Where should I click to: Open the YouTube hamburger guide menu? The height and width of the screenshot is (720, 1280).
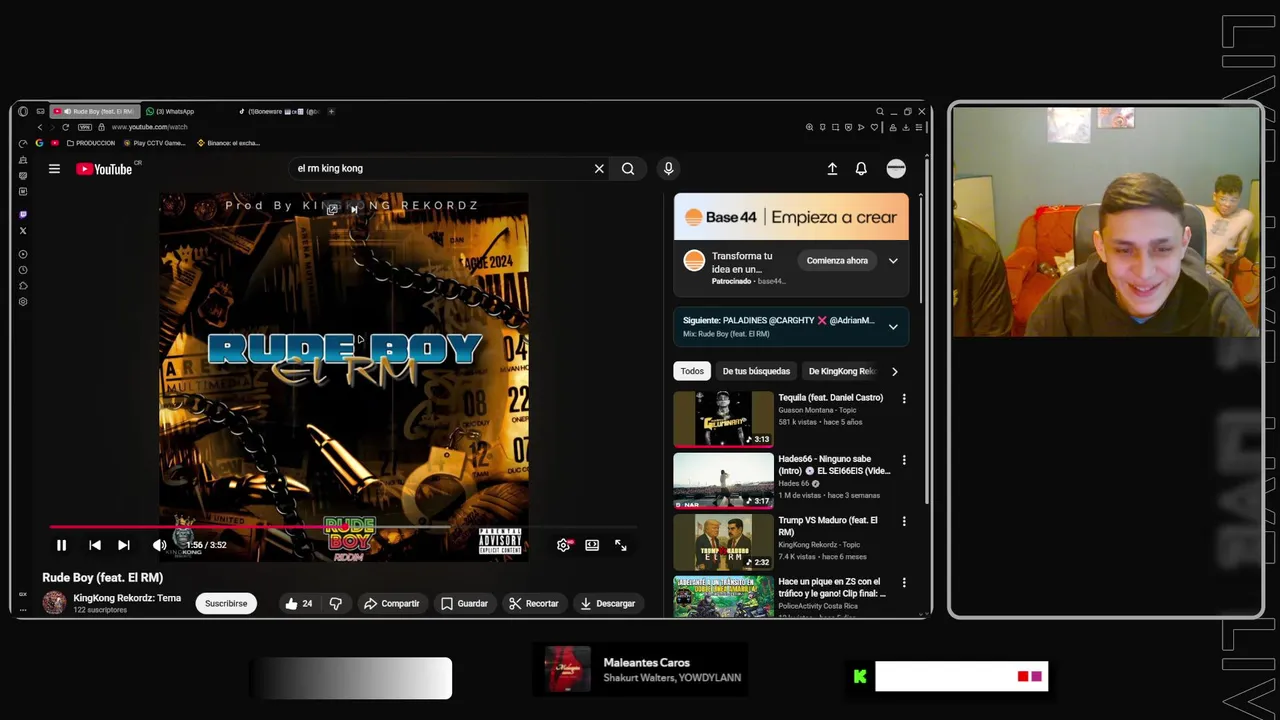click(54, 169)
